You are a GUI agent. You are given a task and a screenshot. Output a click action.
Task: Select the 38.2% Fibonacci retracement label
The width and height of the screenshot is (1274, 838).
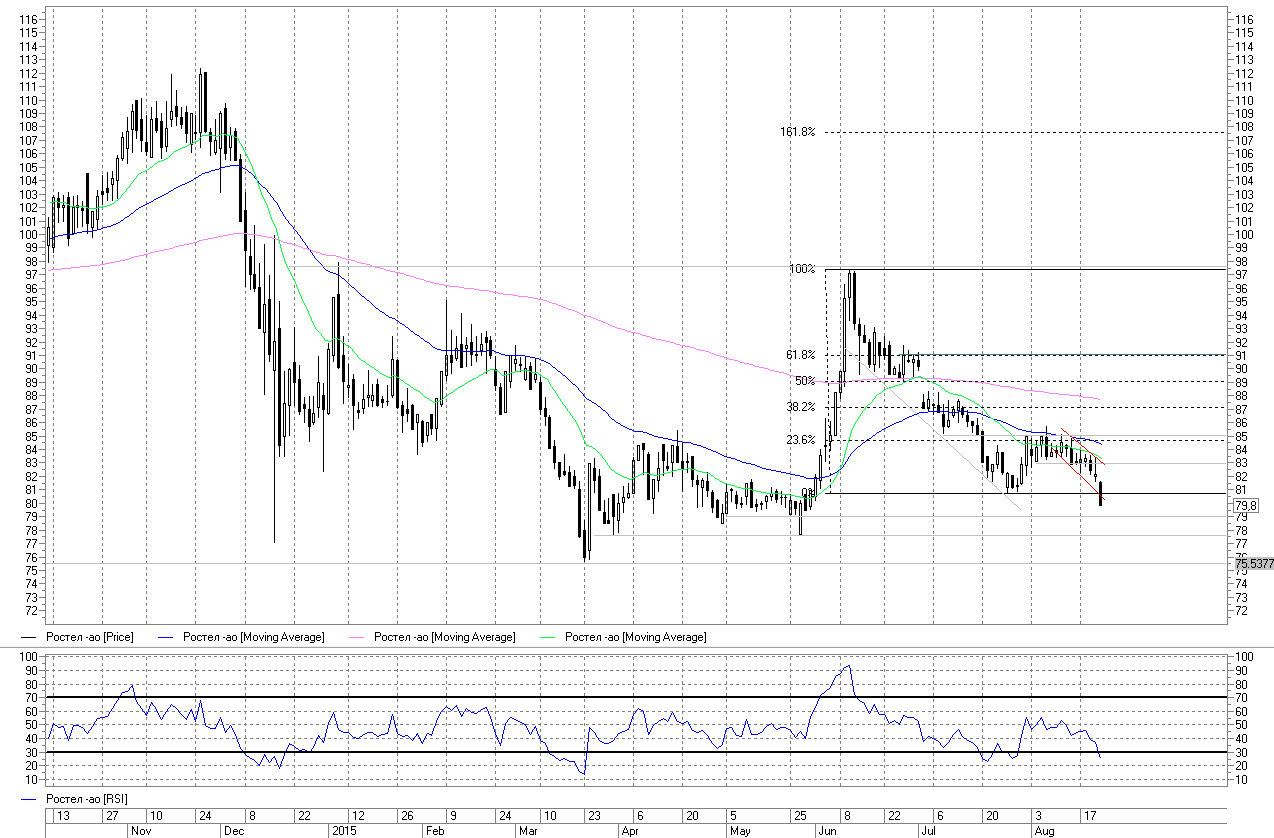(801, 407)
